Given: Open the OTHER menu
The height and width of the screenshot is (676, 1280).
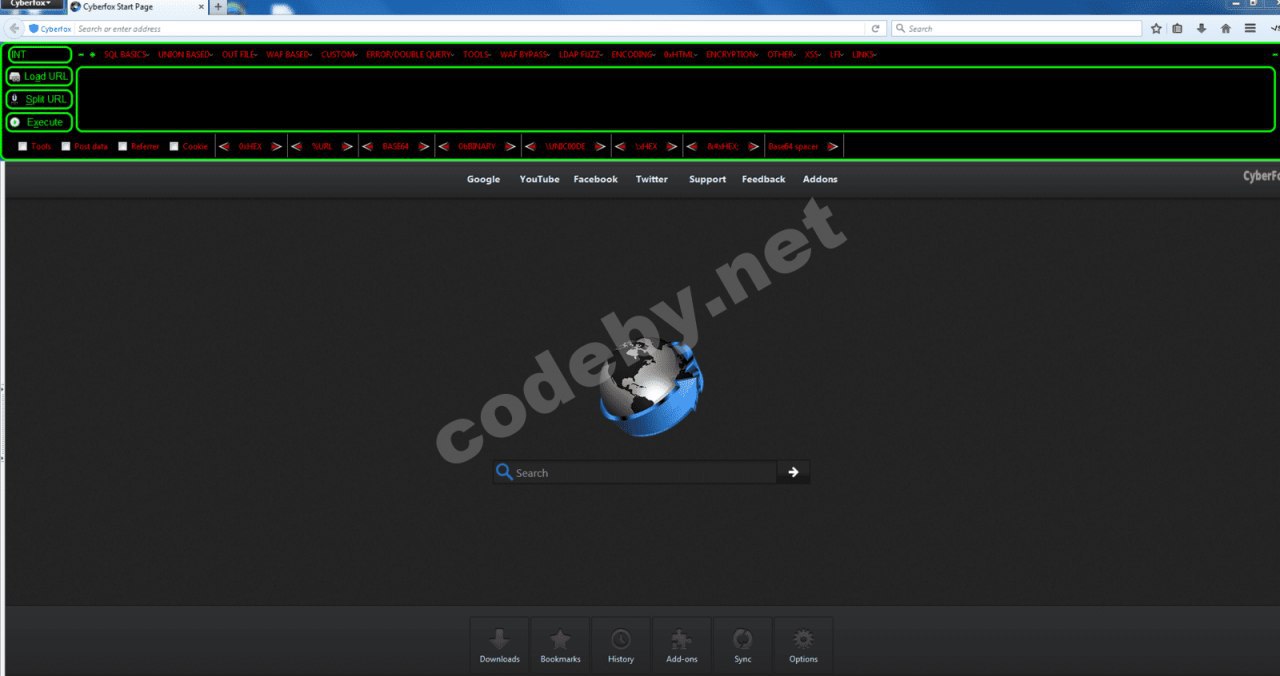Looking at the screenshot, I should [782, 54].
